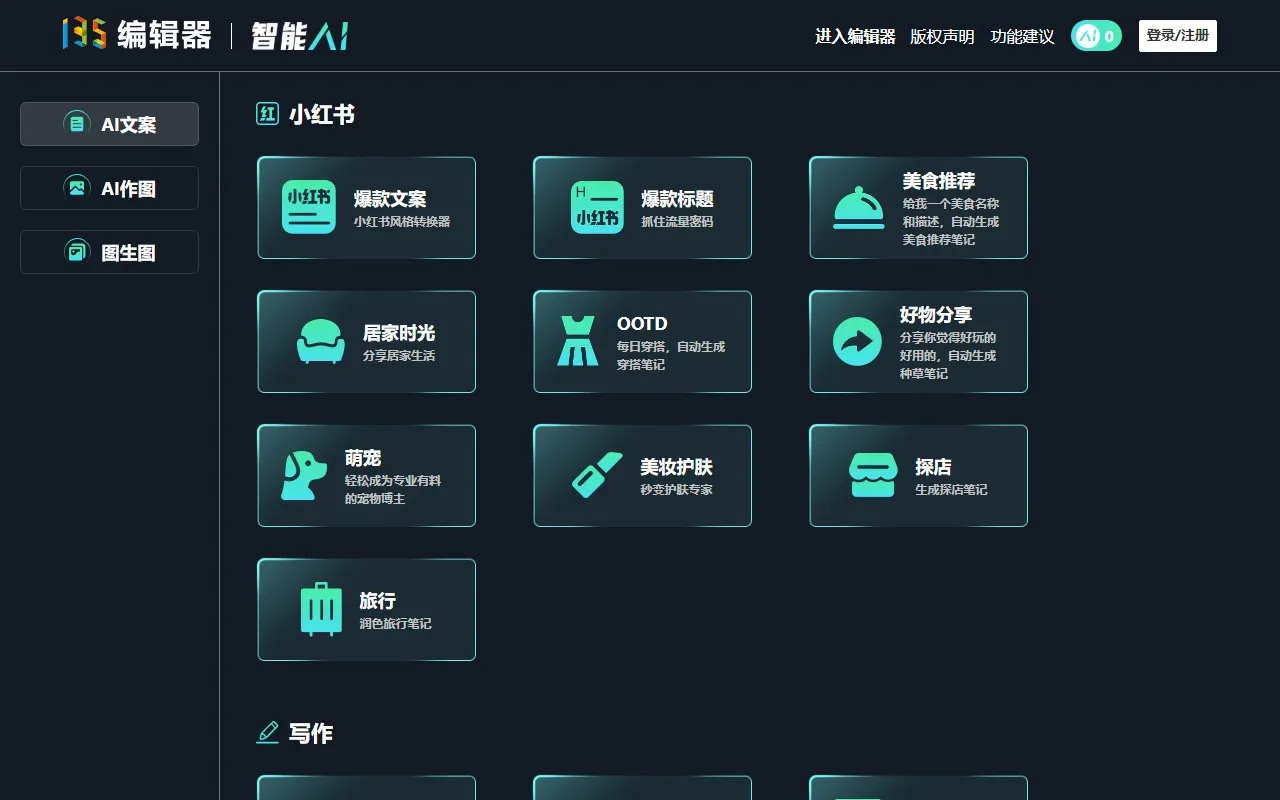Open the 功能建议 feedback page
The width and height of the screenshot is (1280, 800).
pyautogui.click(x=1022, y=36)
